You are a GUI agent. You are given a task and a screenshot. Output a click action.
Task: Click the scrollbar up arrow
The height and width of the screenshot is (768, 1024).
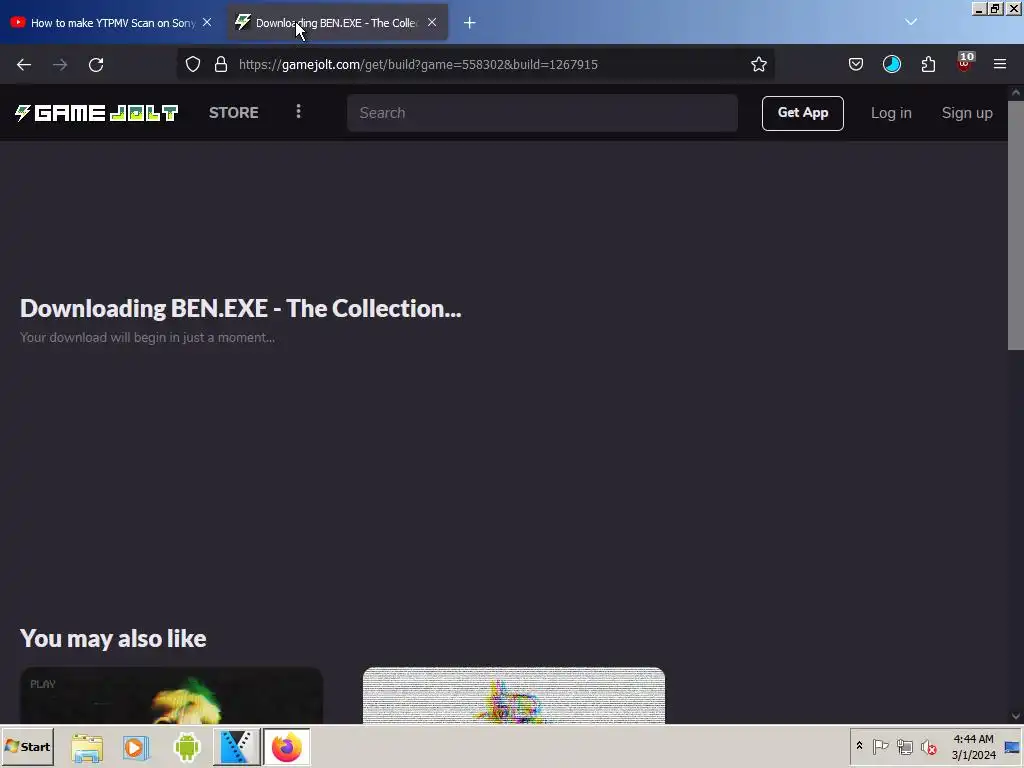point(1016,93)
